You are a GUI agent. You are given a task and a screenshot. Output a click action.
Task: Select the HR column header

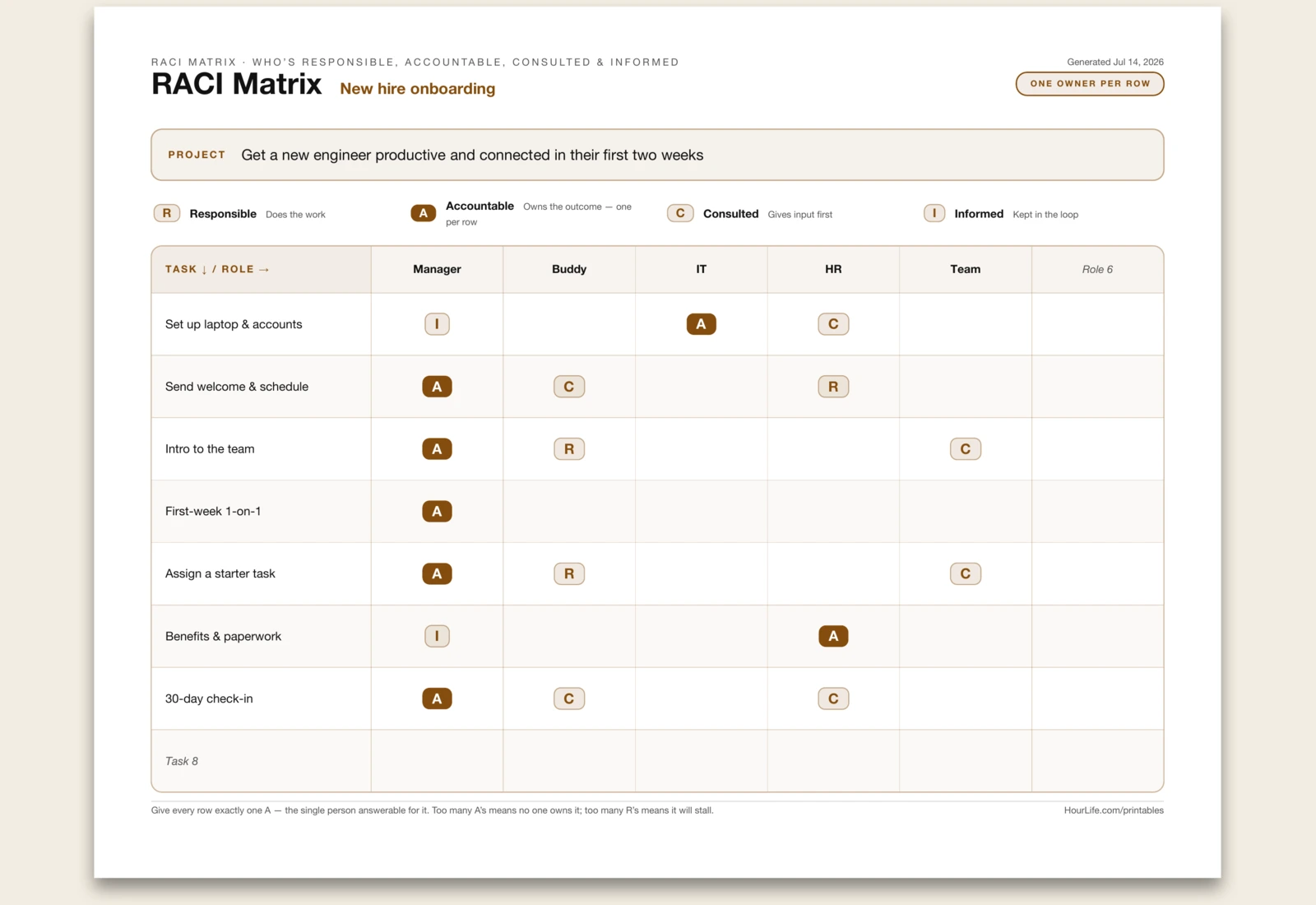pos(833,269)
